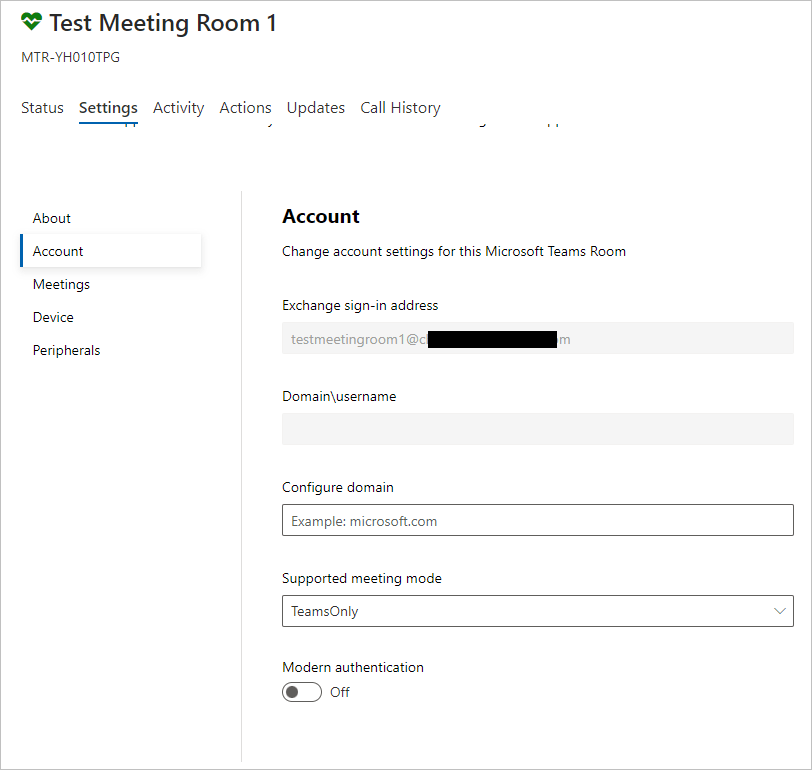Viewport: 812px width, 770px height.
Task: Go to the Updates tab
Action: pyautogui.click(x=316, y=108)
